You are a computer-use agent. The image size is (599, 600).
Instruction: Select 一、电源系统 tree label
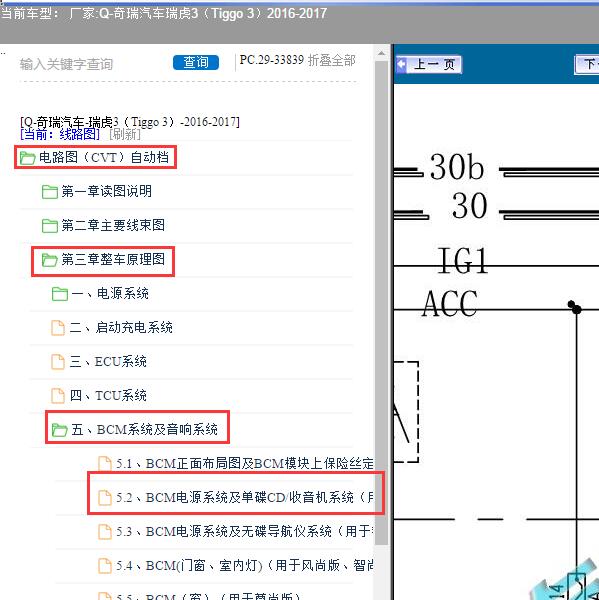(110, 293)
